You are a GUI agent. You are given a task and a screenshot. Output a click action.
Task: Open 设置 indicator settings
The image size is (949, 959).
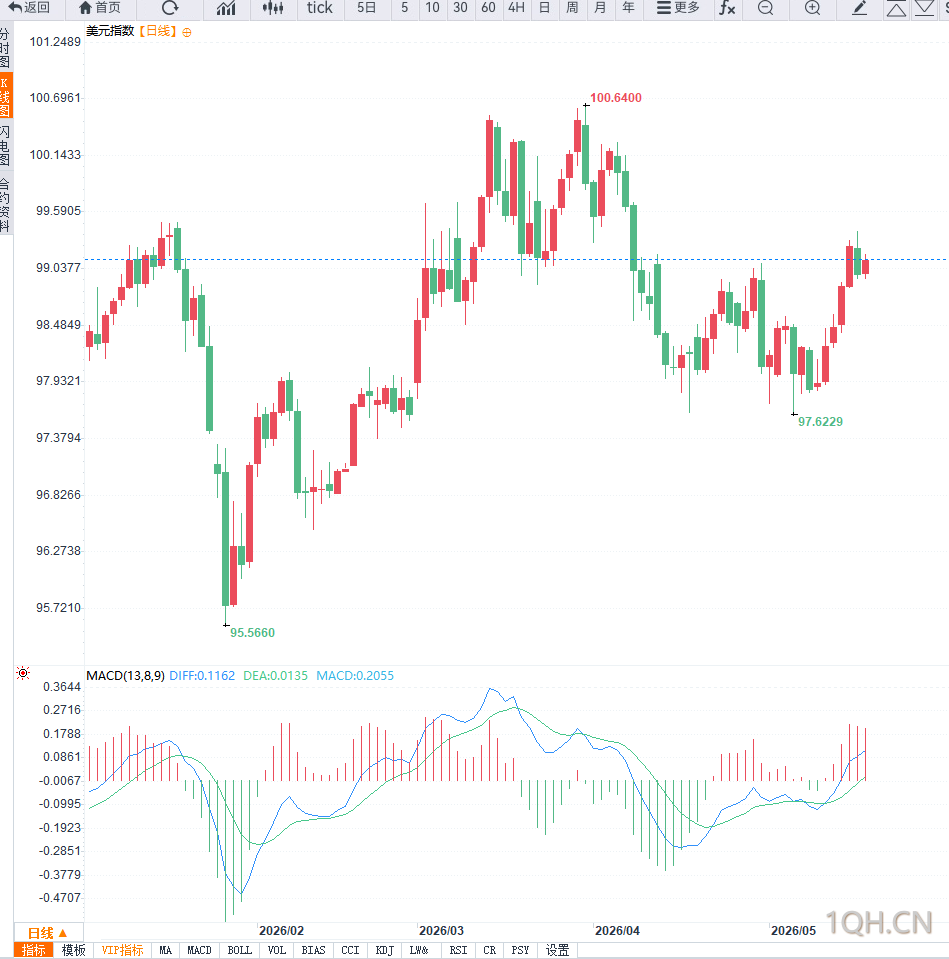tap(558, 950)
